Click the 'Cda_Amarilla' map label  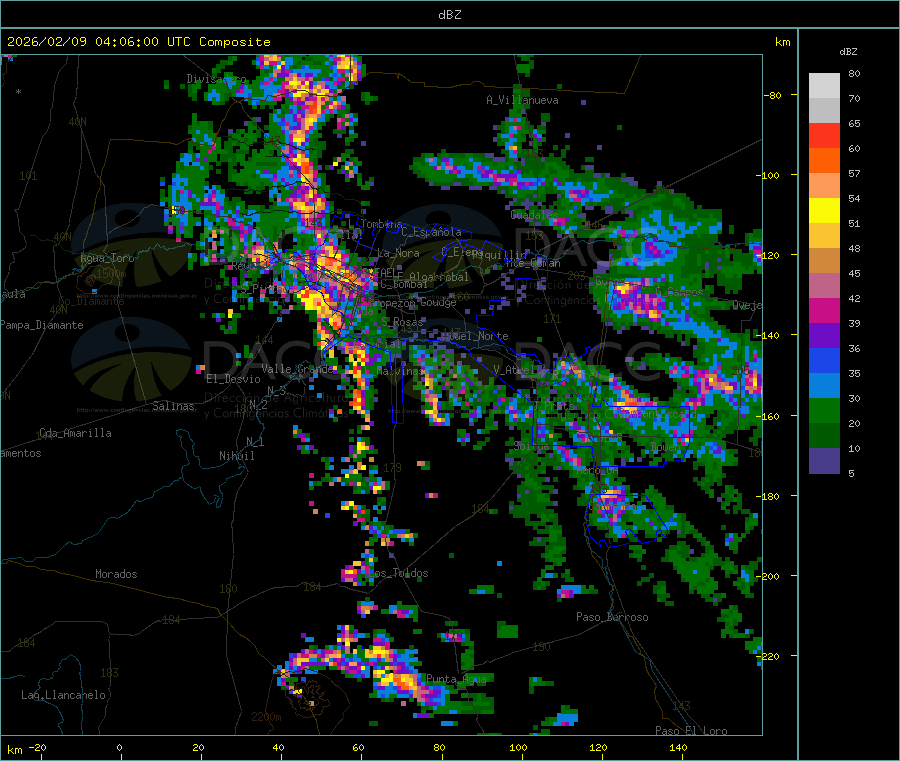coord(75,433)
